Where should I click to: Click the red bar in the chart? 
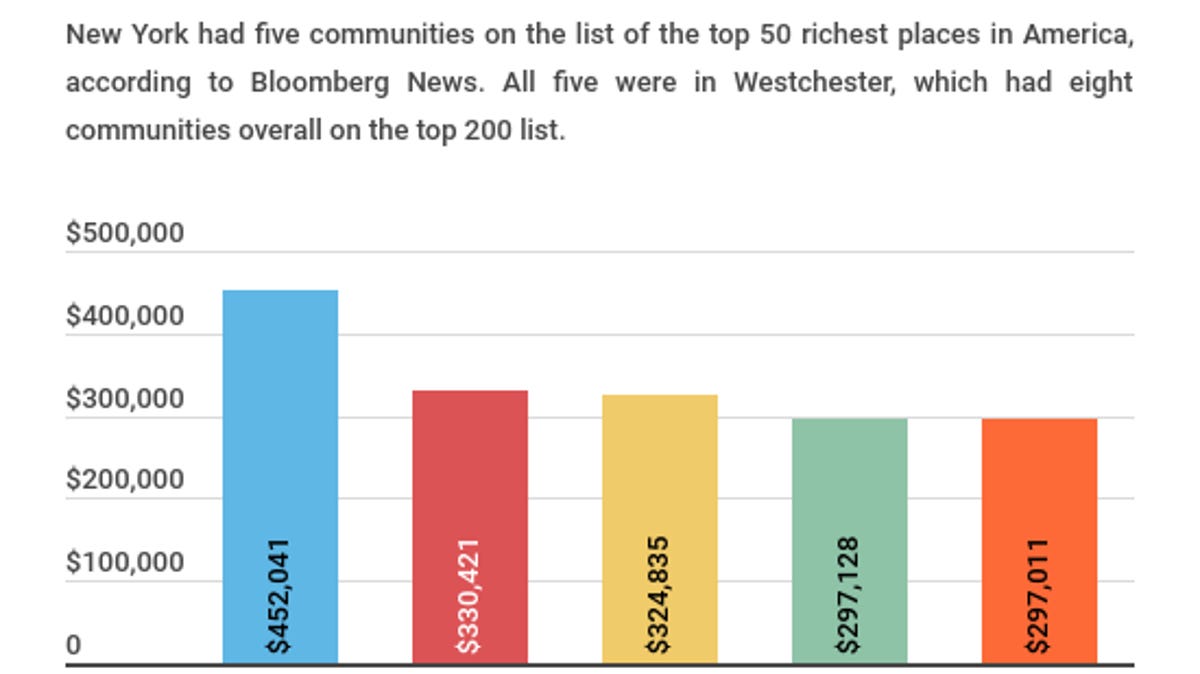[x=470, y=460]
